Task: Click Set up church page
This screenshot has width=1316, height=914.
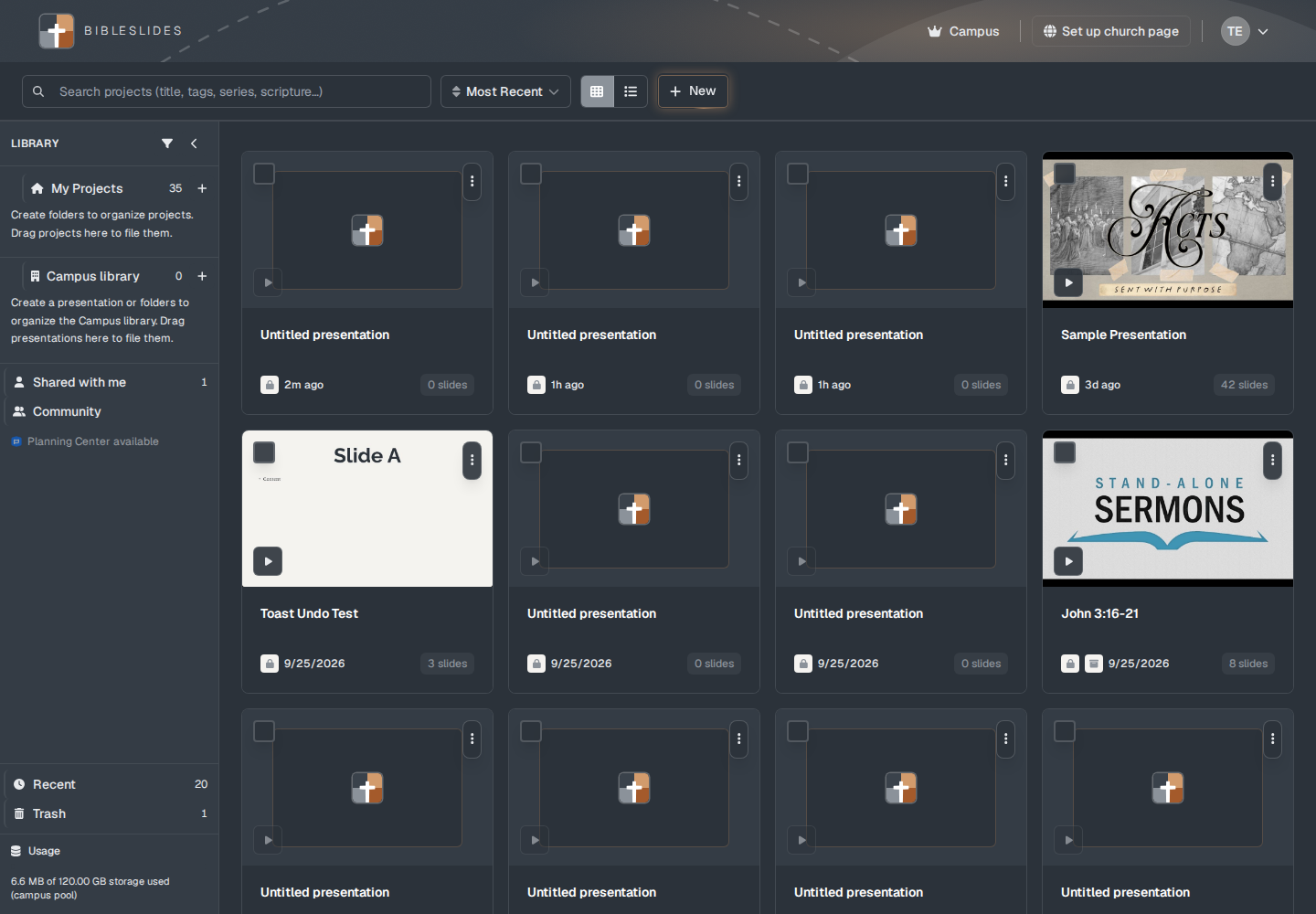Action: (x=1111, y=31)
